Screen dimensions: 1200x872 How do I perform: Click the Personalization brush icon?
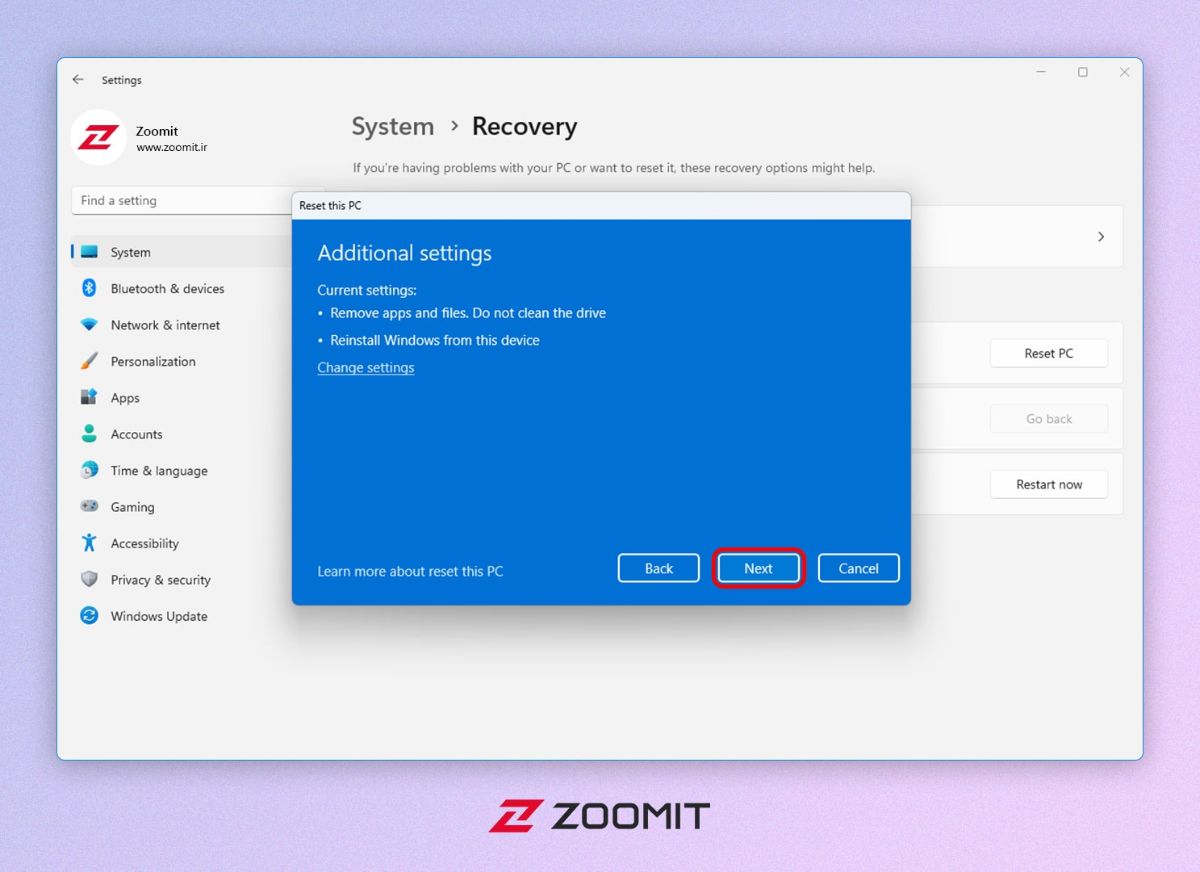point(89,361)
